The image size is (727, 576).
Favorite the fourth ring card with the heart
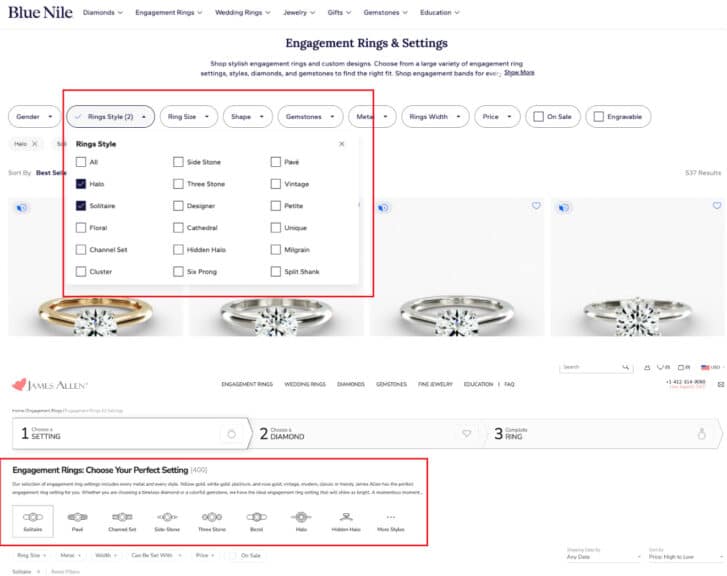pyautogui.click(x=717, y=205)
